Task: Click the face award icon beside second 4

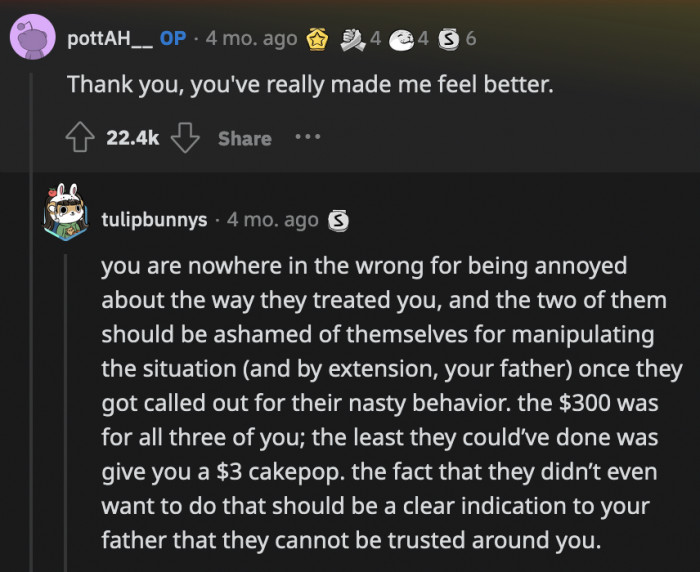Action: click(401, 39)
